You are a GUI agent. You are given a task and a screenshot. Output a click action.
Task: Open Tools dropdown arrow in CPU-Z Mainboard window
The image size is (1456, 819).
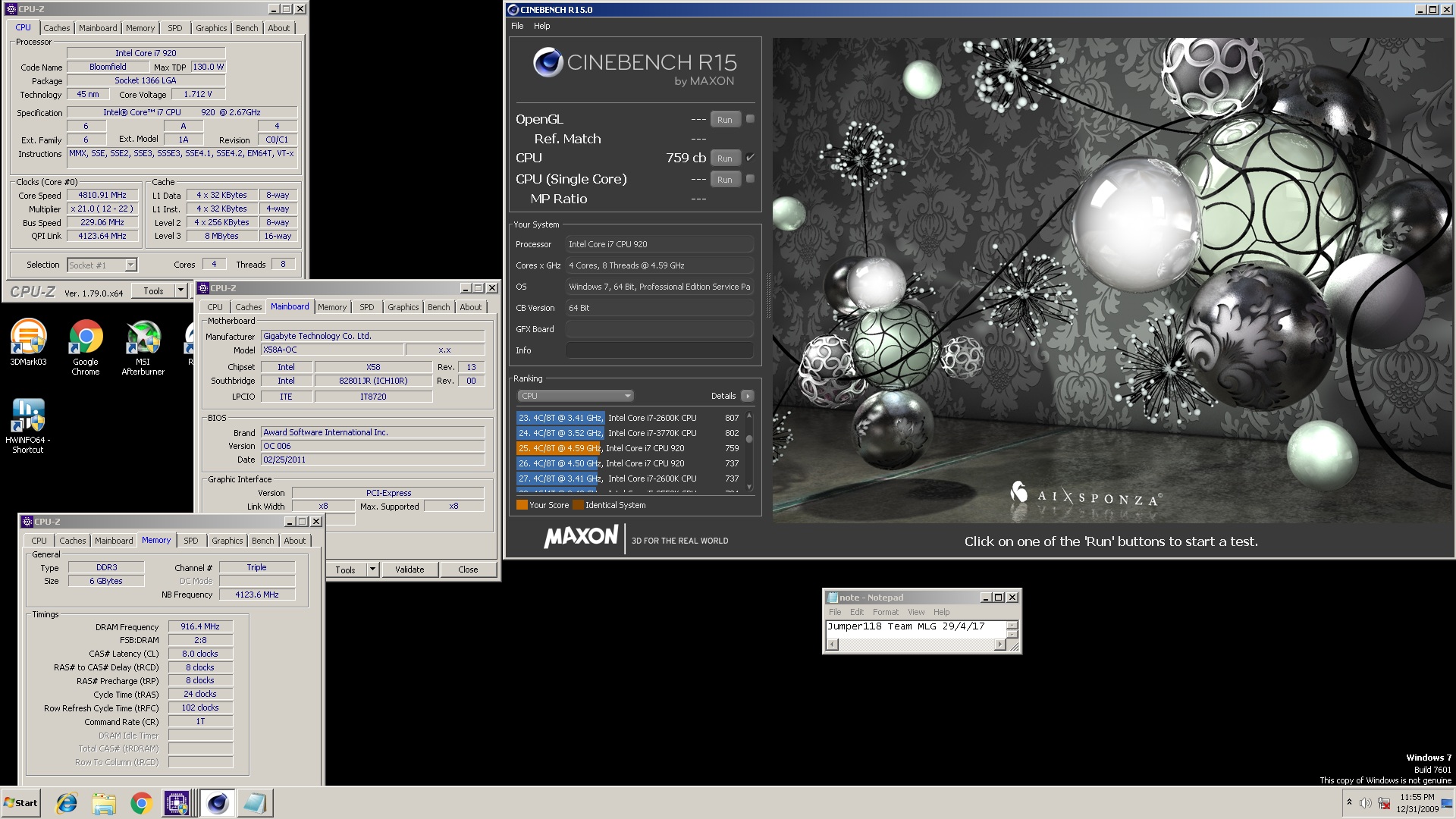(372, 570)
